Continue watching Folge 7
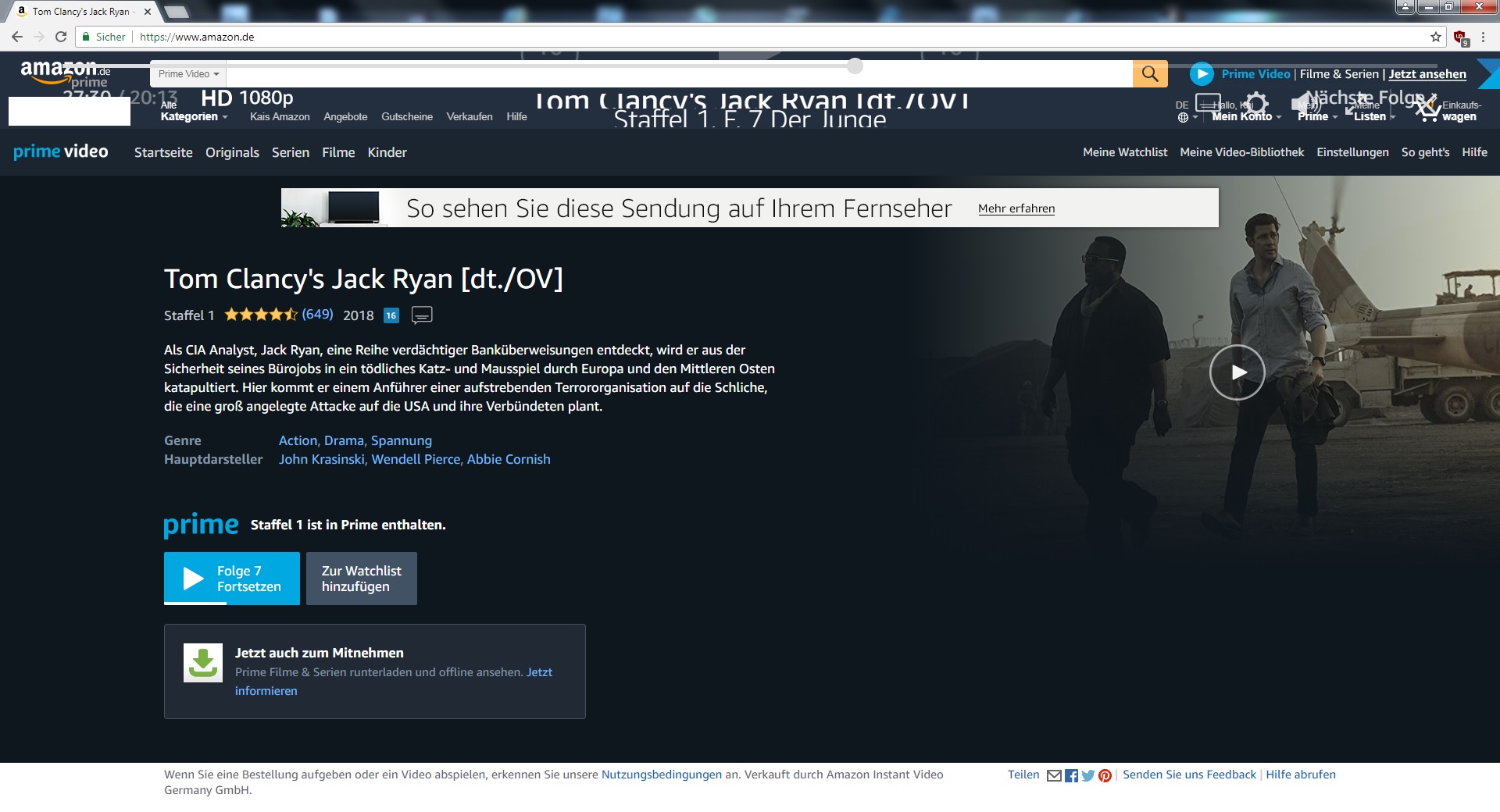 pyautogui.click(x=232, y=579)
